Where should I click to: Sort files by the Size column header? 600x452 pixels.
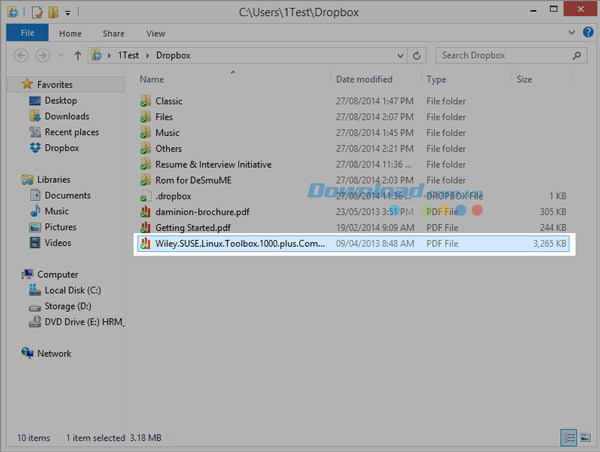524,80
